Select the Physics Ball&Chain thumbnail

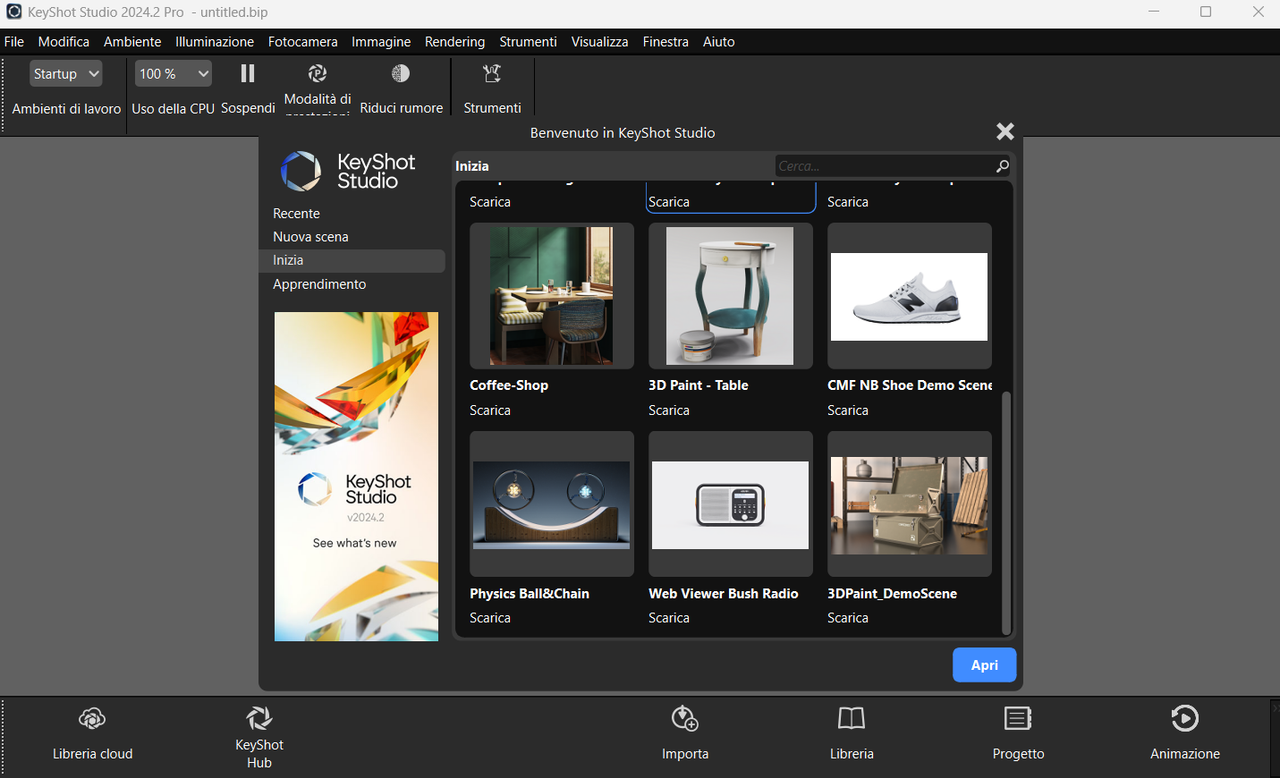551,504
